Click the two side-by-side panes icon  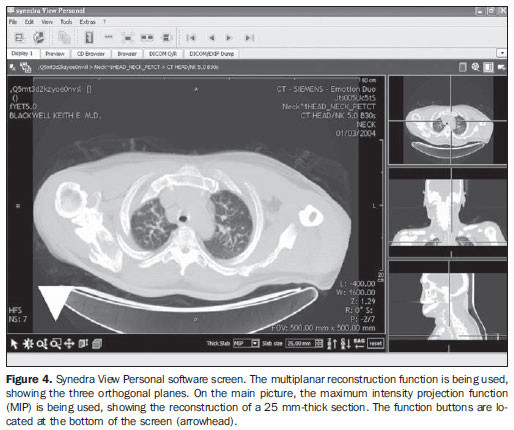tap(147, 38)
